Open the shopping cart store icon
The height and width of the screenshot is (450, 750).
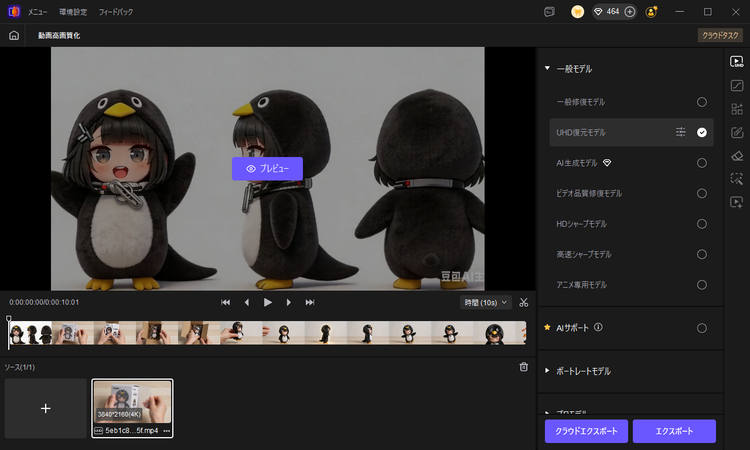(x=577, y=12)
